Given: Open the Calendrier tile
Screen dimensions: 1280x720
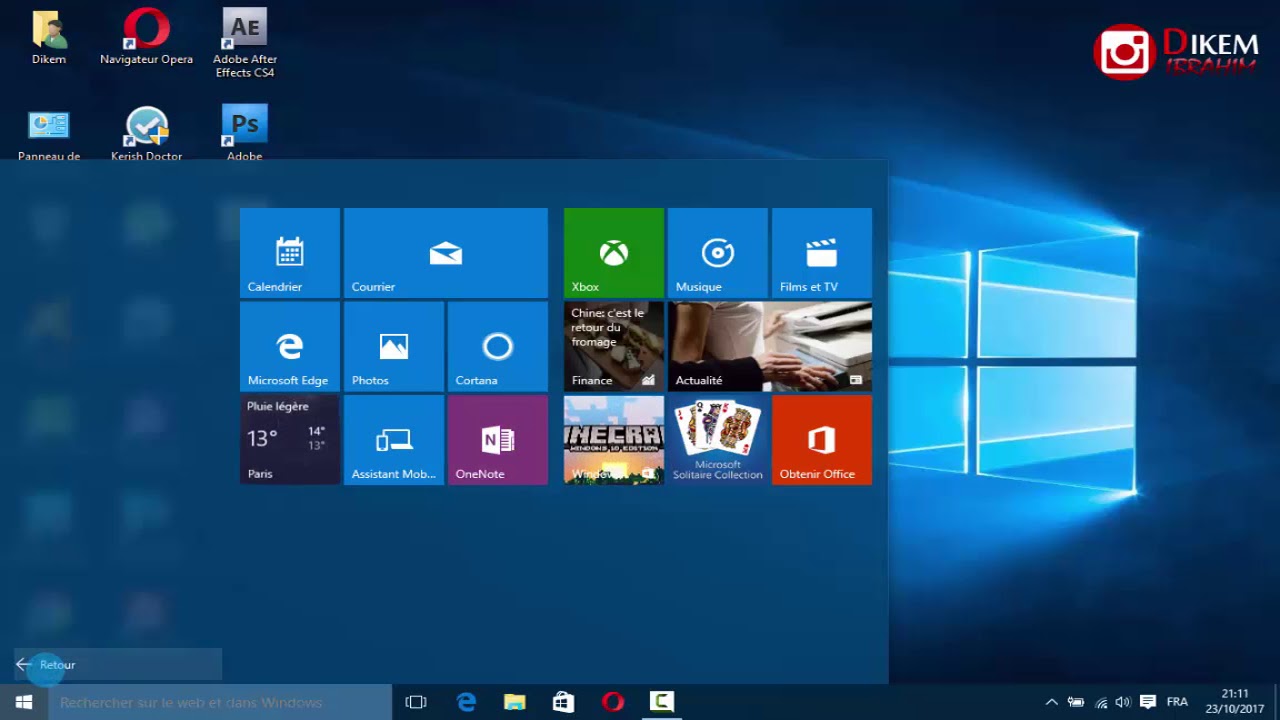Looking at the screenshot, I should (290, 253).
